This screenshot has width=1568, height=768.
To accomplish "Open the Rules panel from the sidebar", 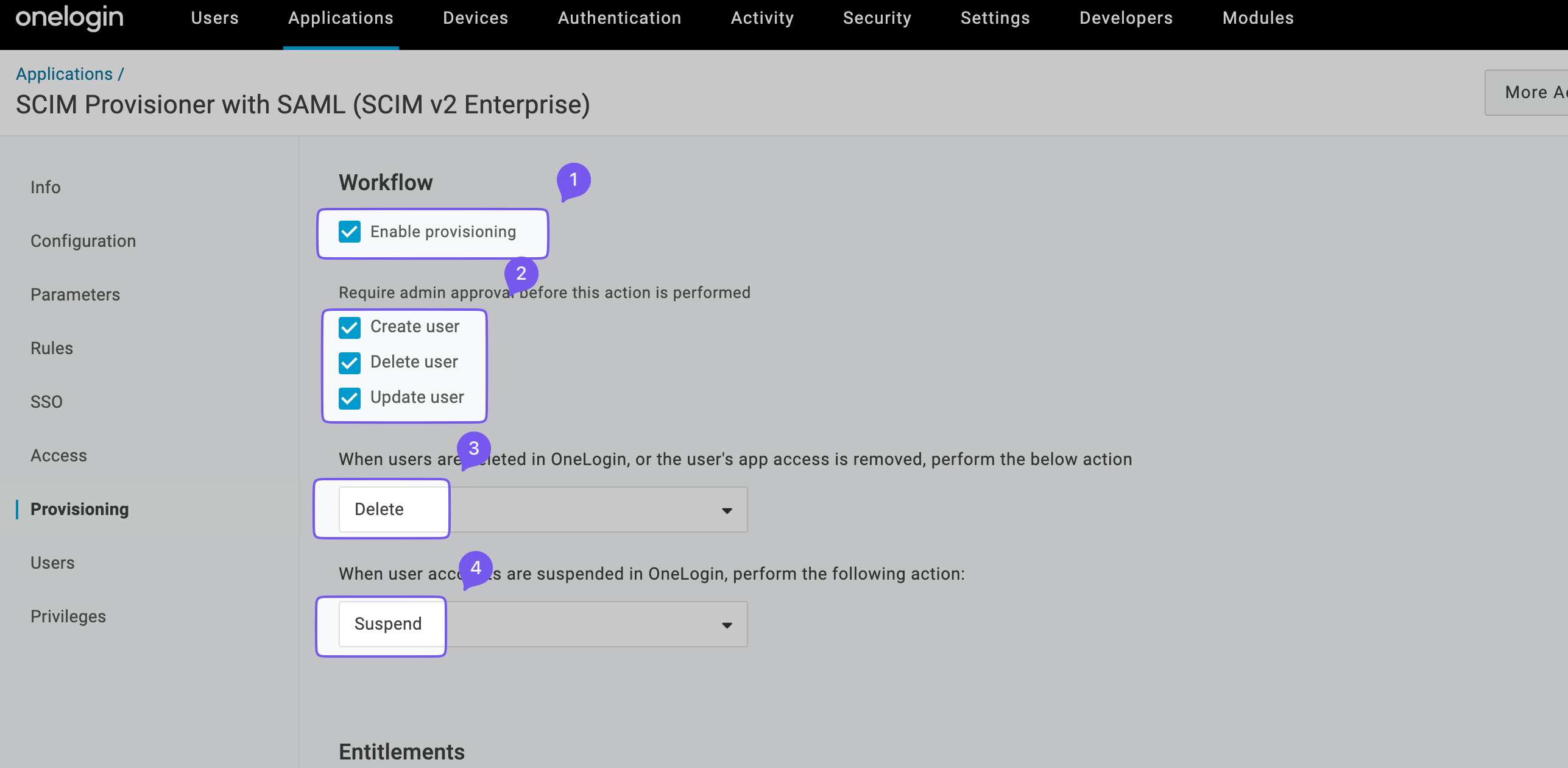I will click(x=51, y=347).
